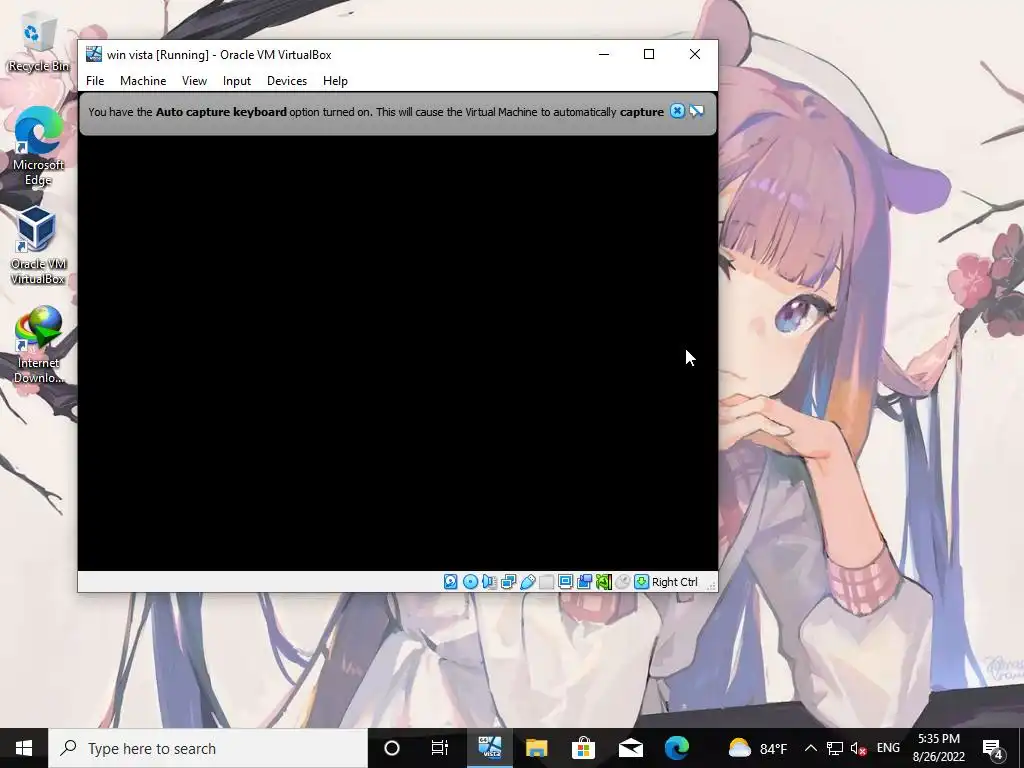The image size is (1024, 768).
Task: Open Microsoft Store from the taskbar
Action: [x=583, y=748]
